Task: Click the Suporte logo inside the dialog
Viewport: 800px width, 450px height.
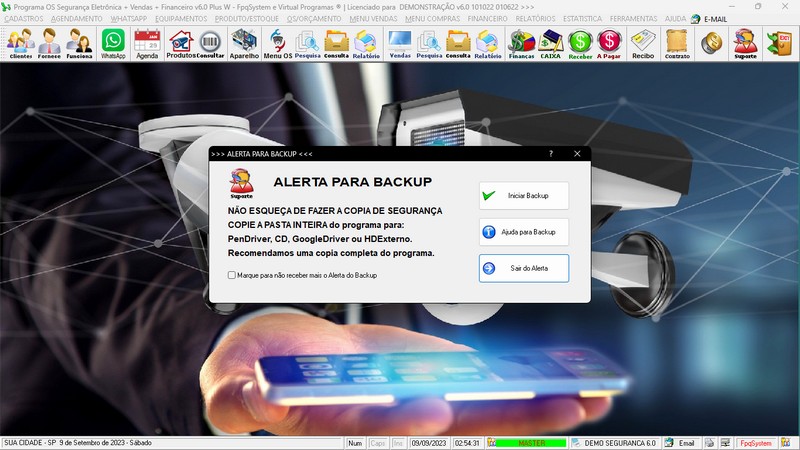Action: [241, 184]
